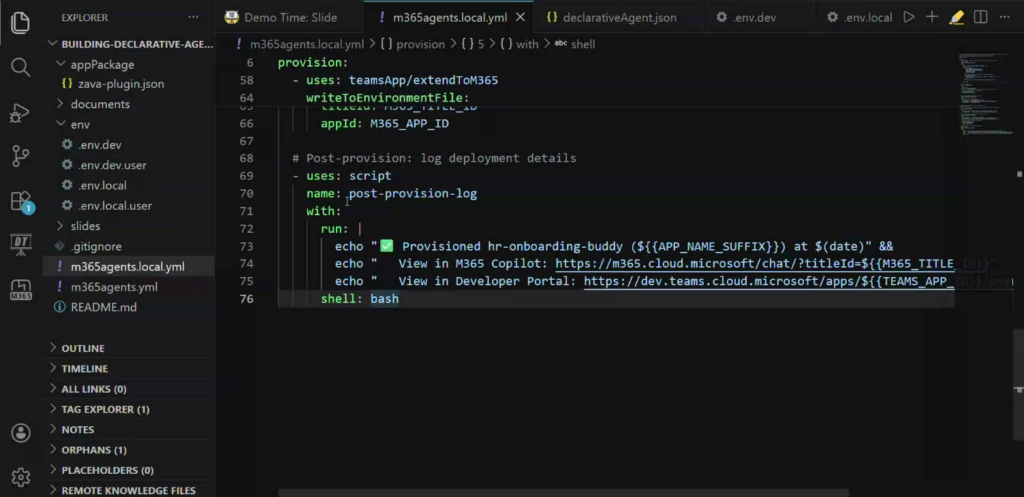The image size is (1024, 497).
Task: Expand the documents folder
Action: 99,104
